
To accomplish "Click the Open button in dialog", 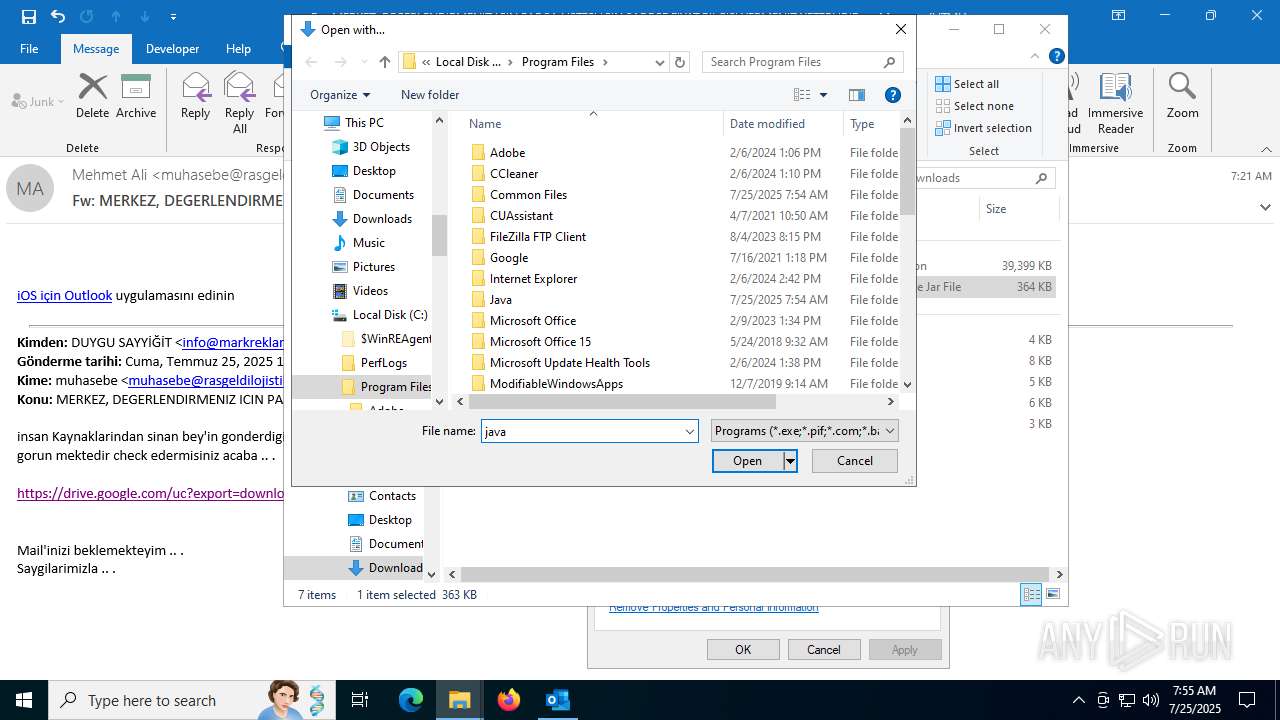I will (x=747, y=461).
